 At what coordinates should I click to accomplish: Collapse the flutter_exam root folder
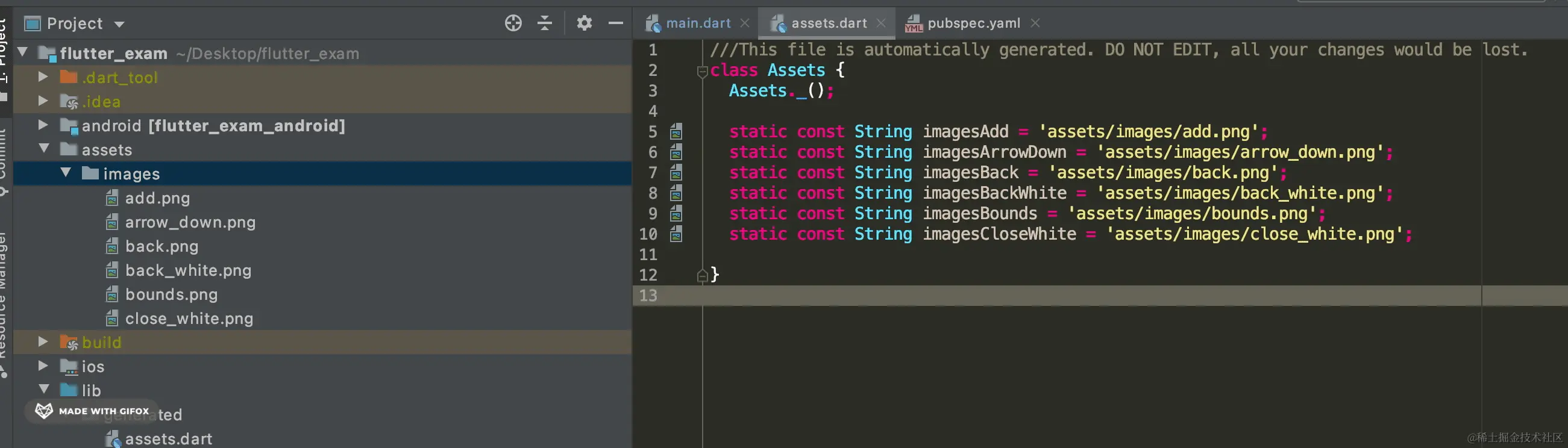(22, 52)
